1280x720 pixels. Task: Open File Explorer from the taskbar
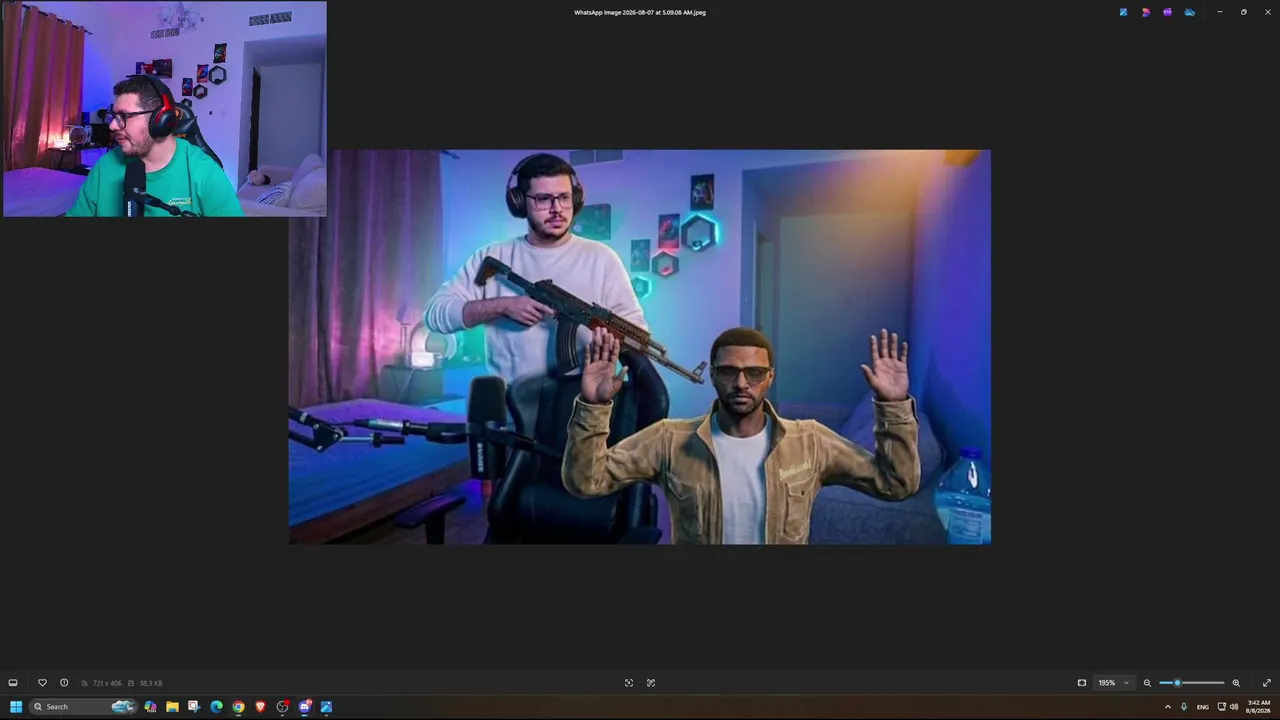point(172,707)
